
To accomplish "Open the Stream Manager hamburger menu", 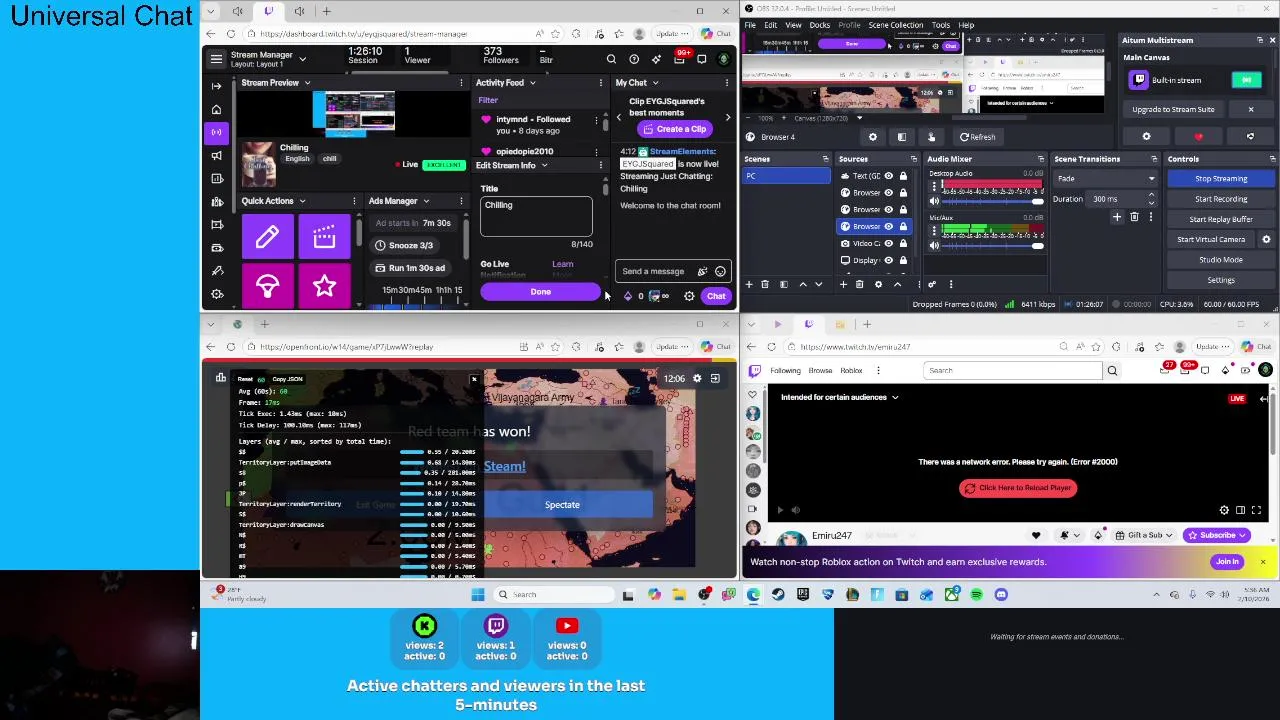I will click(216, 59).
